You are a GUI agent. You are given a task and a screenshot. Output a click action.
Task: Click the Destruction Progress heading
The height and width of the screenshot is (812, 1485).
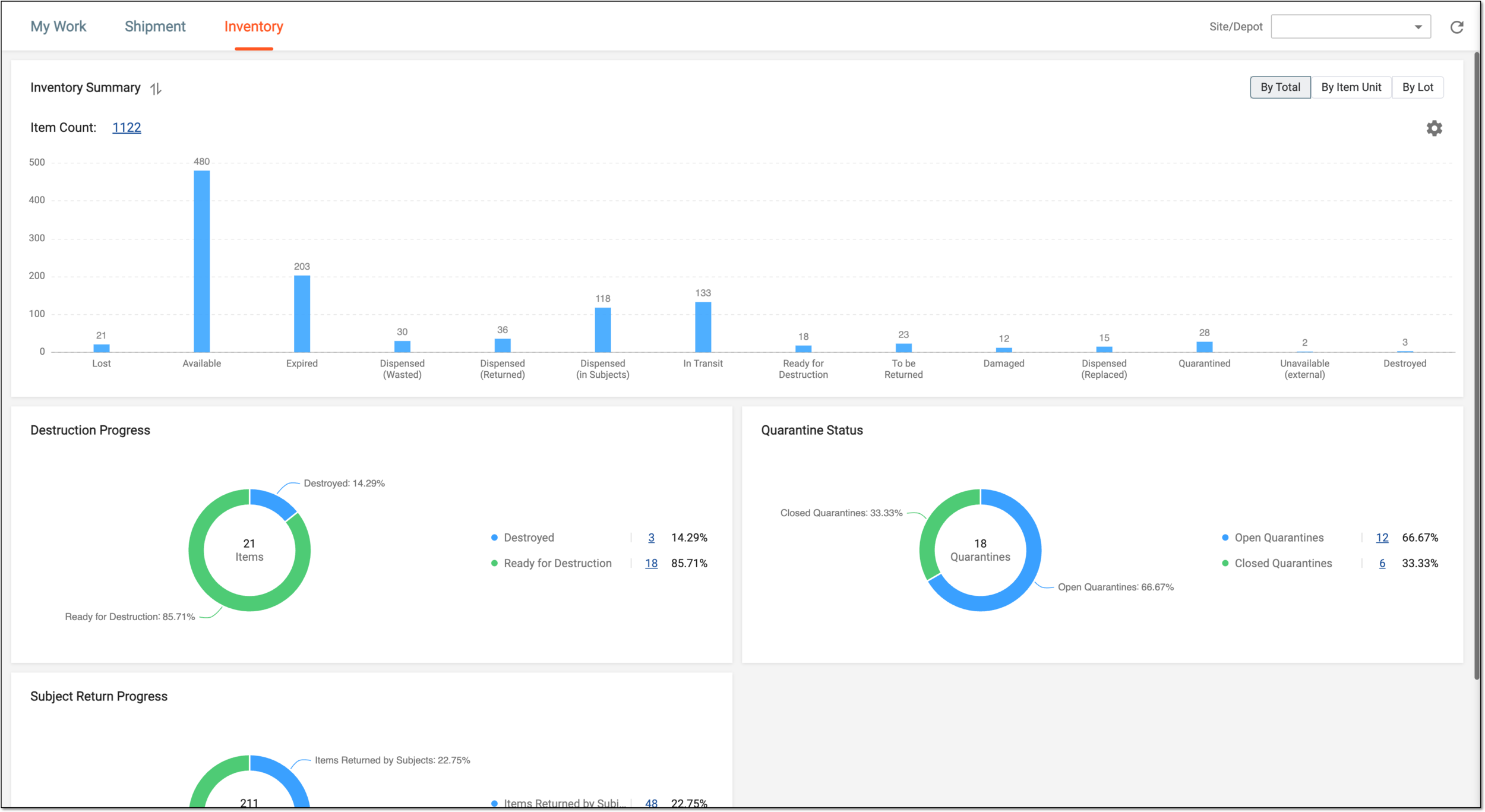coord(90,430)
